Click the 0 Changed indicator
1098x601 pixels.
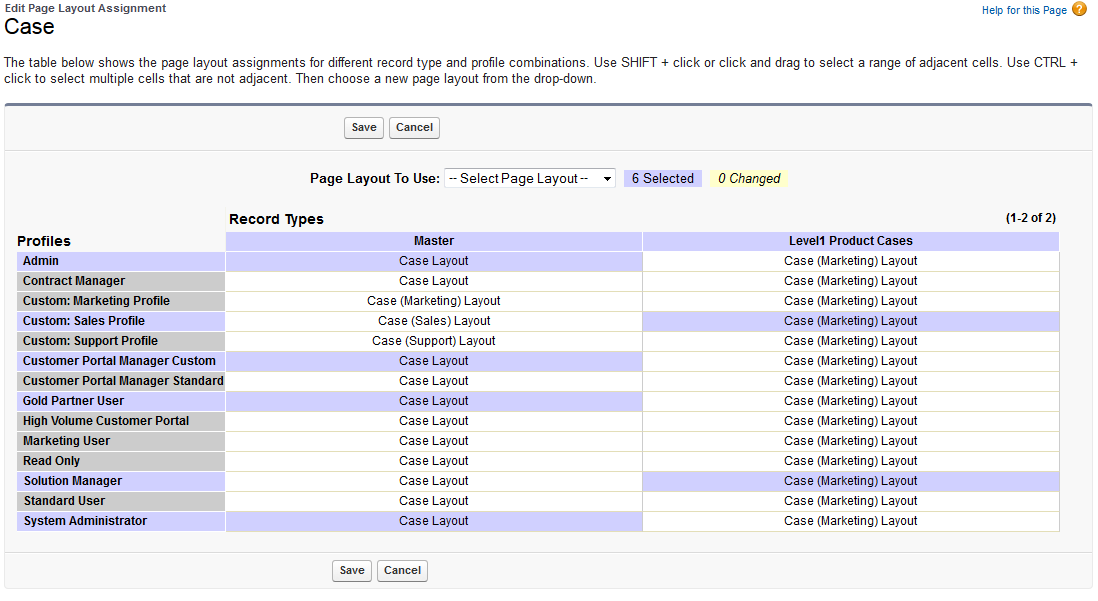pos(748,178)
